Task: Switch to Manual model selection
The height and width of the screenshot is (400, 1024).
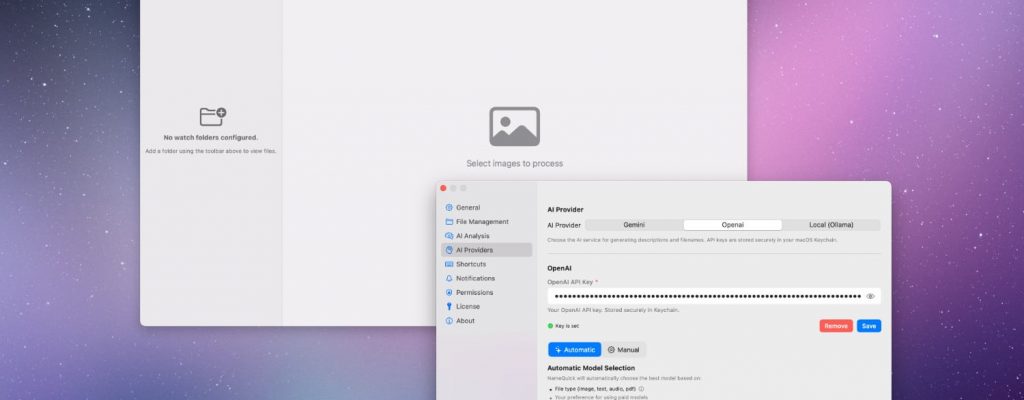Action: pos(624,350)
